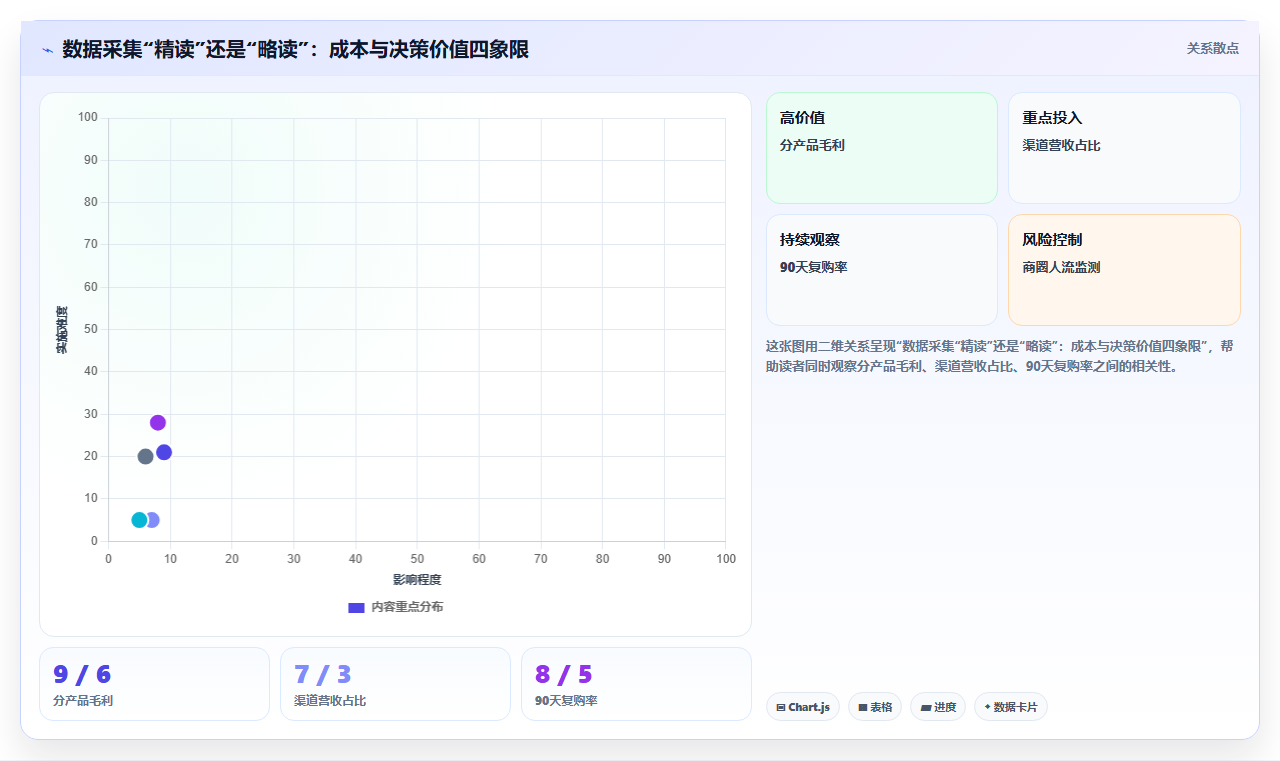Click the 表格 tag chip
This screenshot has width=1280, height=761.
(x=875, y=707)
